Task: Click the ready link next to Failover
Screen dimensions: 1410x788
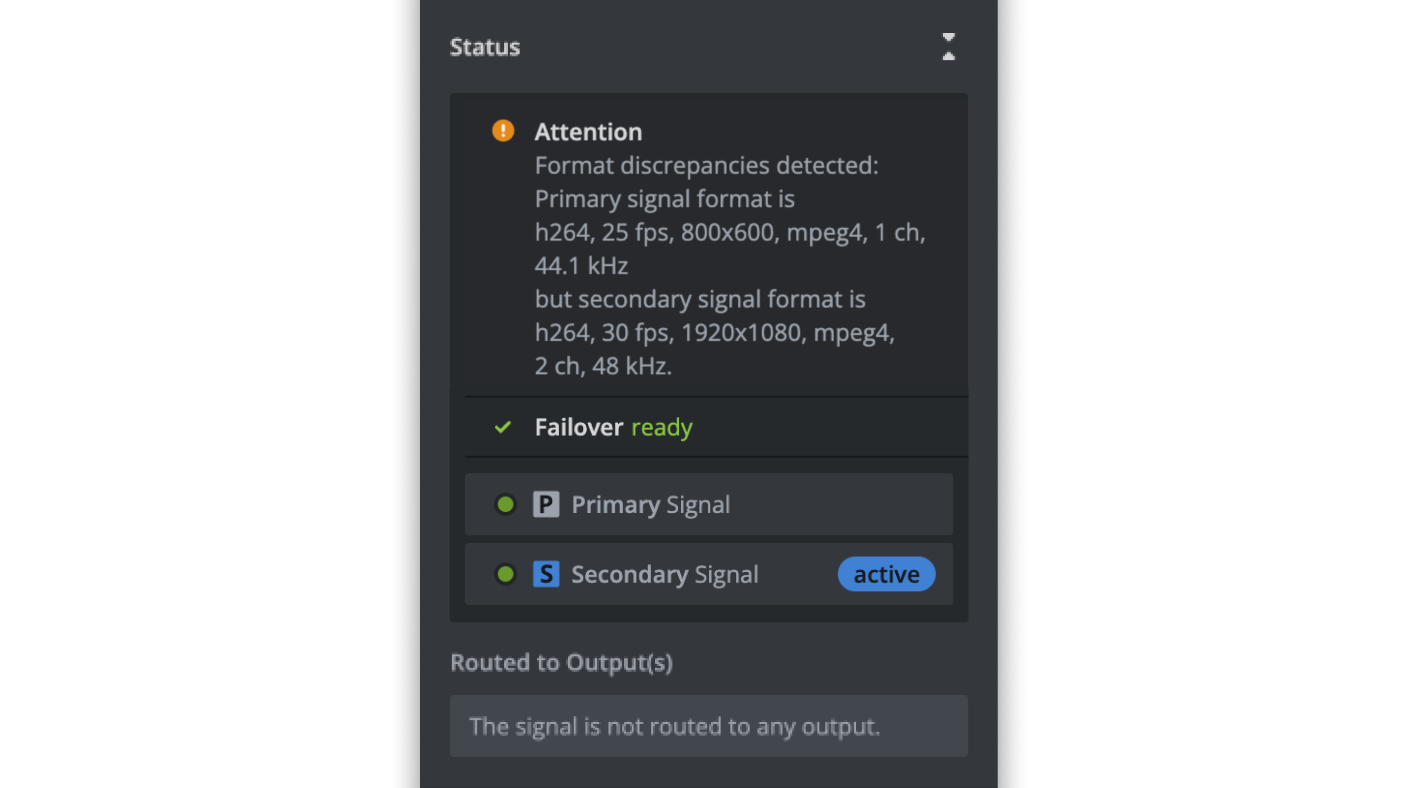Action: click(662, 427)
